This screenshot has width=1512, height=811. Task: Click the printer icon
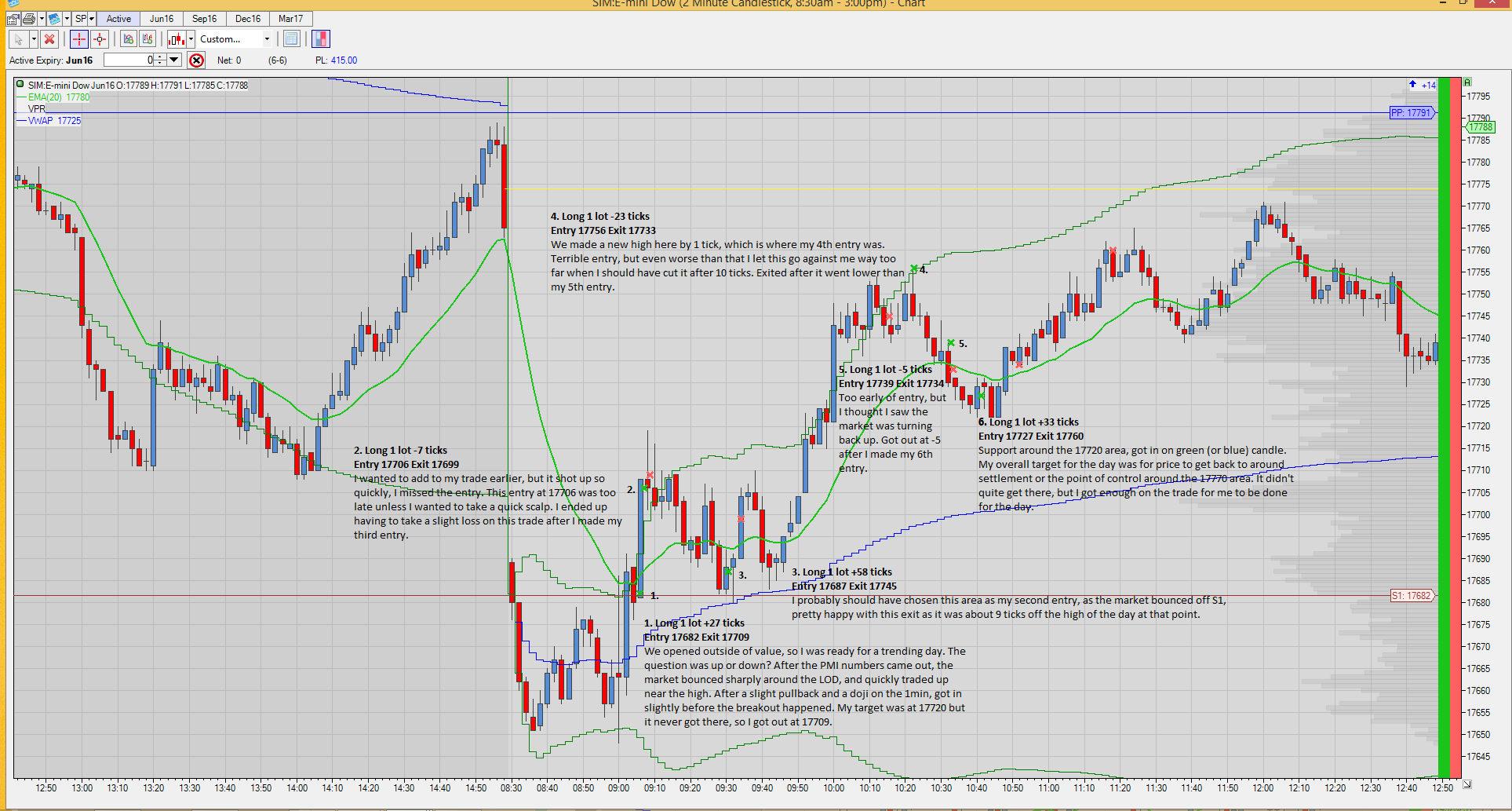click(x=29, y=19)
